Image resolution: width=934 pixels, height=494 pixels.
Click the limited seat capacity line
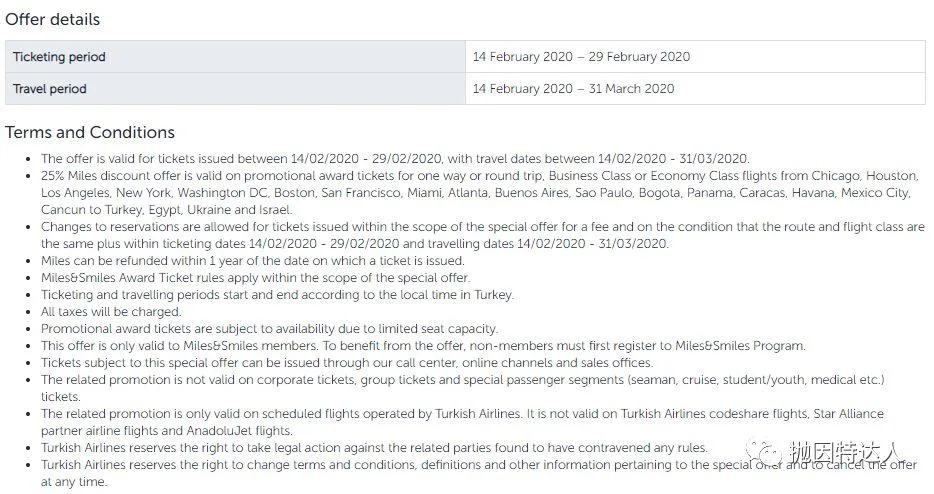269,329
